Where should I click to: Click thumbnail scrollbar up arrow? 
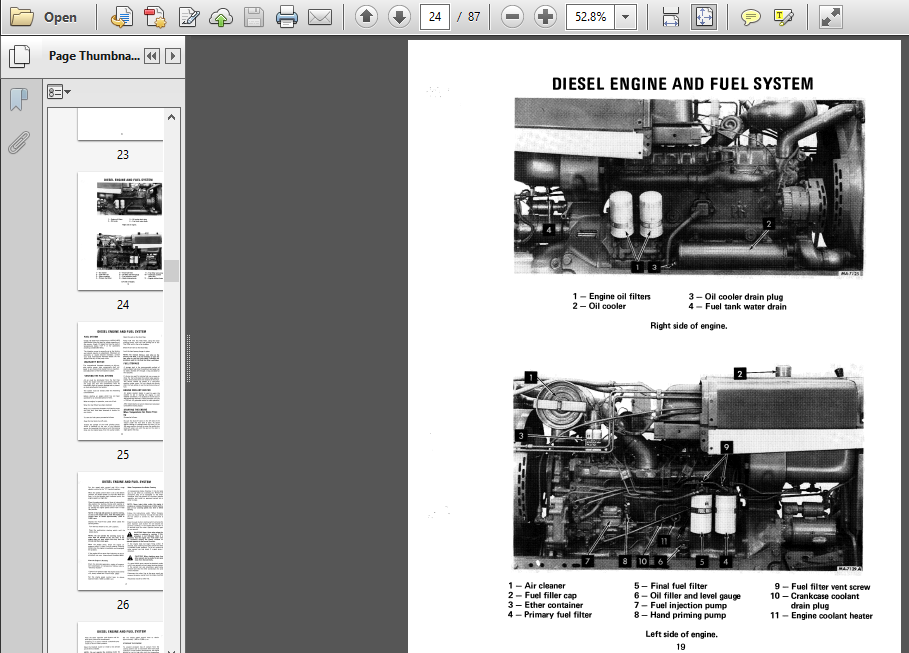tap(172, 117)
